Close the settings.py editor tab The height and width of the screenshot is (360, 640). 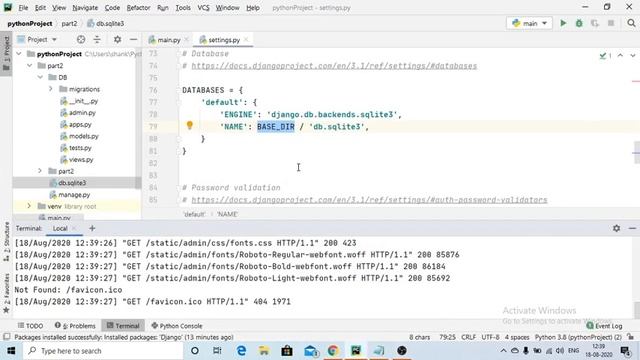[x=246, y=40]
